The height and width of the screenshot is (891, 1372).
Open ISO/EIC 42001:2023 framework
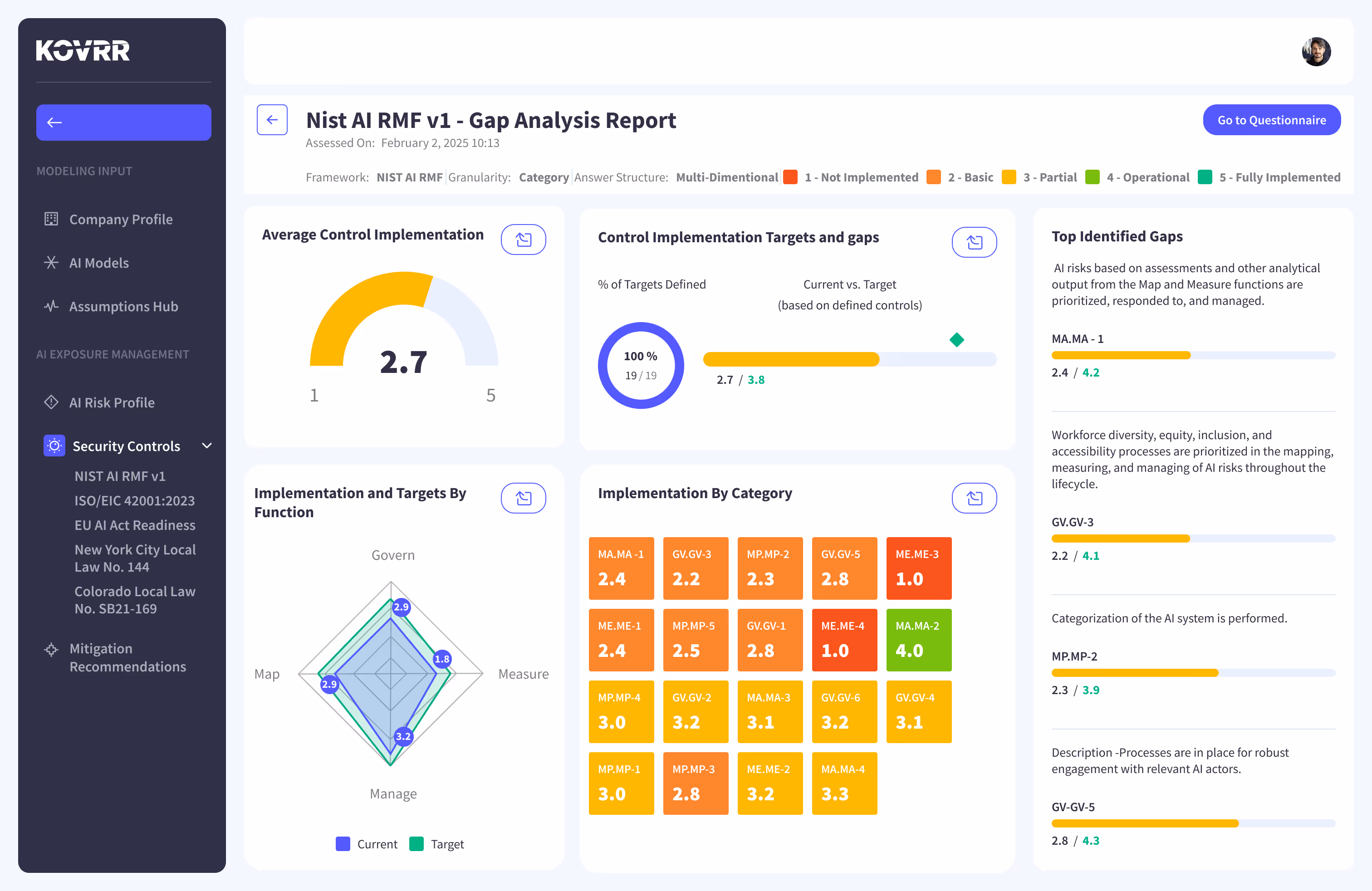pos(134,501)
